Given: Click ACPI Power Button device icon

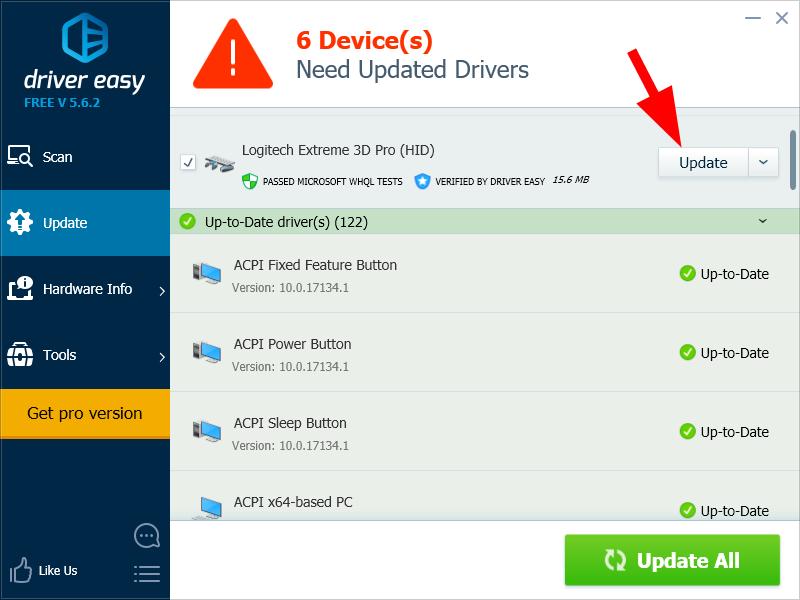Looking at the screenshot, I should point(207,352).
